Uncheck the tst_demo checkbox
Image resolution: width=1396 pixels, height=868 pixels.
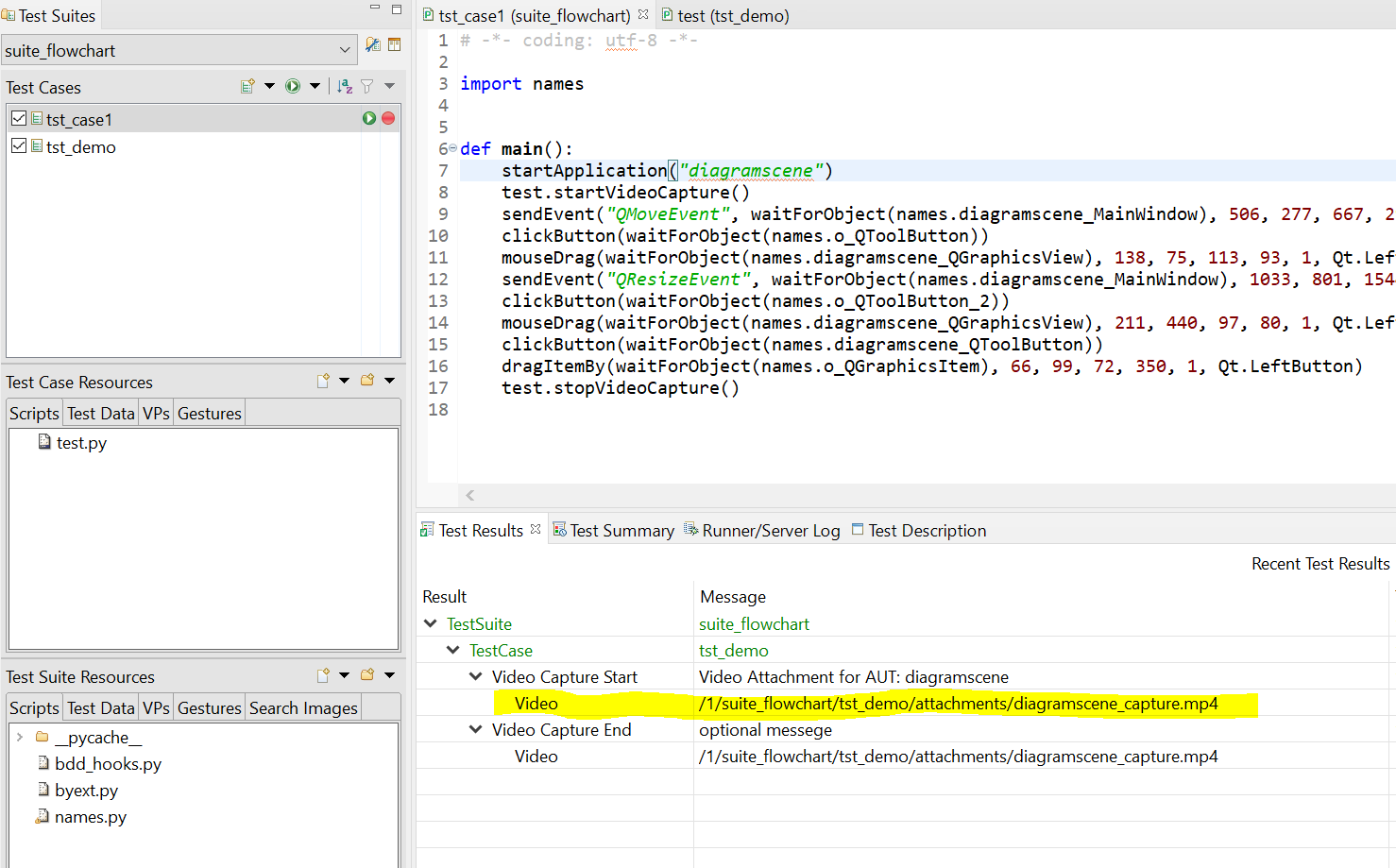pyautogui.click(x=17, y=146)
